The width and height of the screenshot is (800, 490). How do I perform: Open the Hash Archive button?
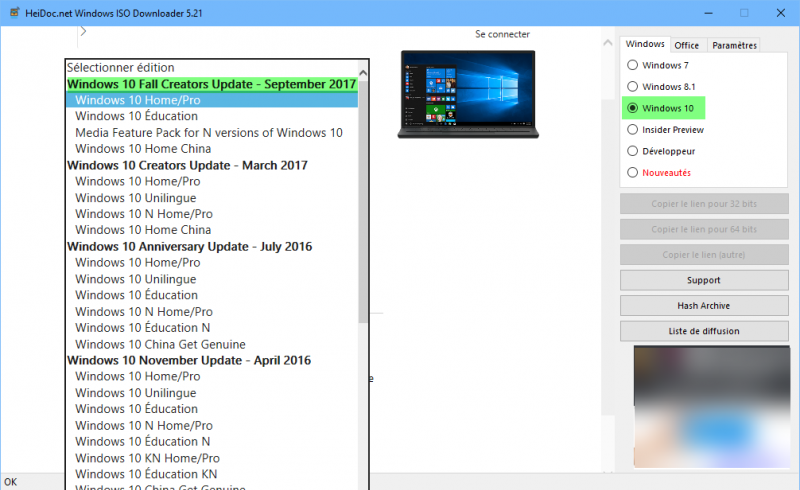704,306
